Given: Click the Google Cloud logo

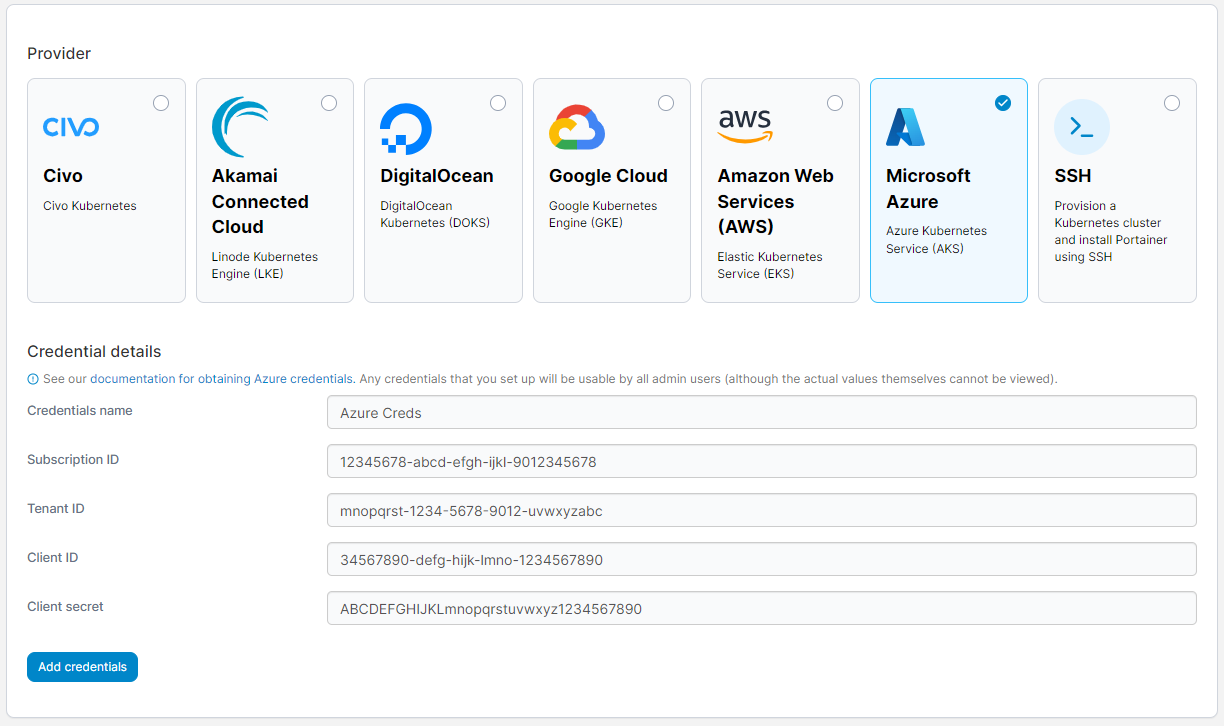Looking at the screenshot, I should point(575,126).
